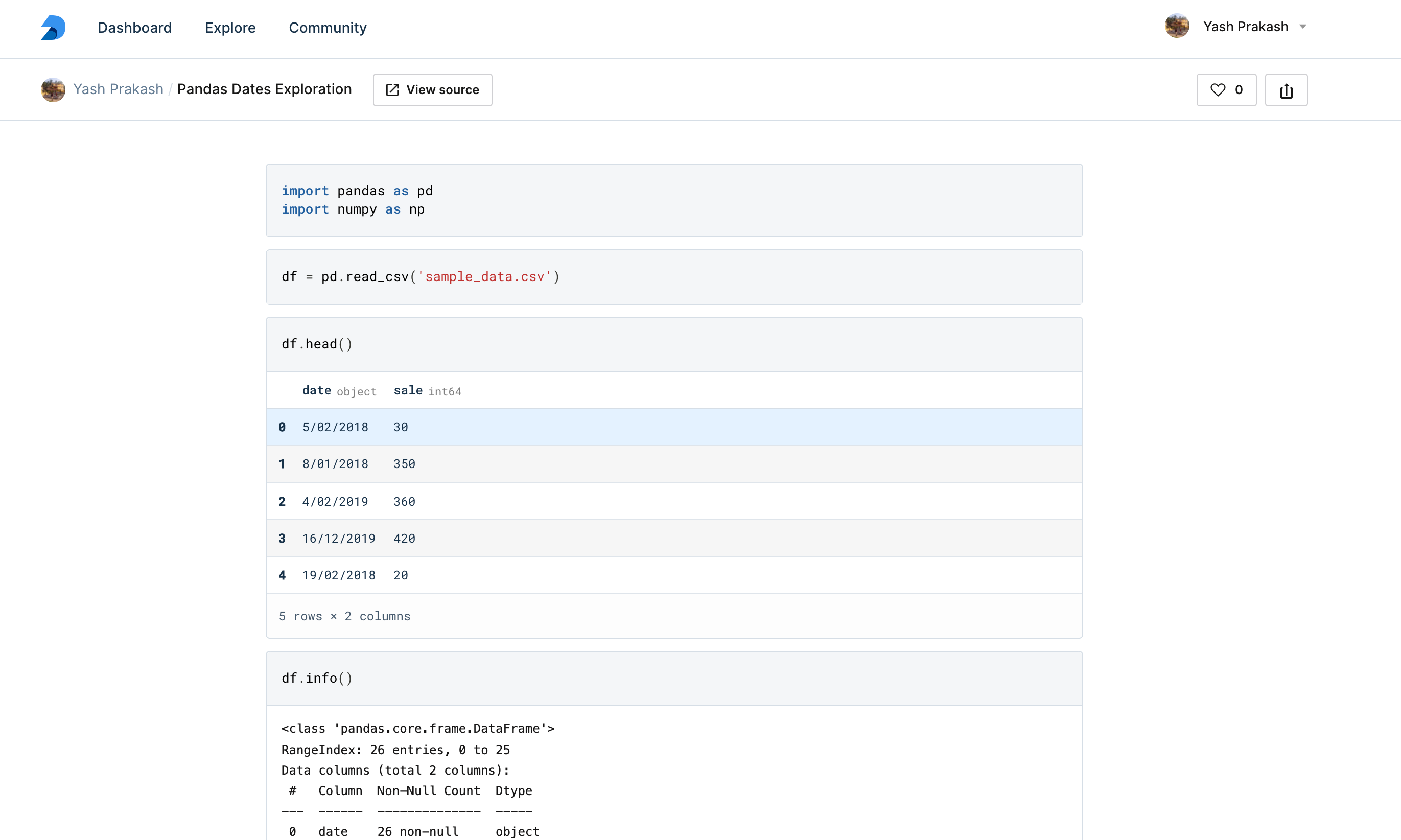
Task: Click the author avatar beside the notebook title
Action: (53, 89)
